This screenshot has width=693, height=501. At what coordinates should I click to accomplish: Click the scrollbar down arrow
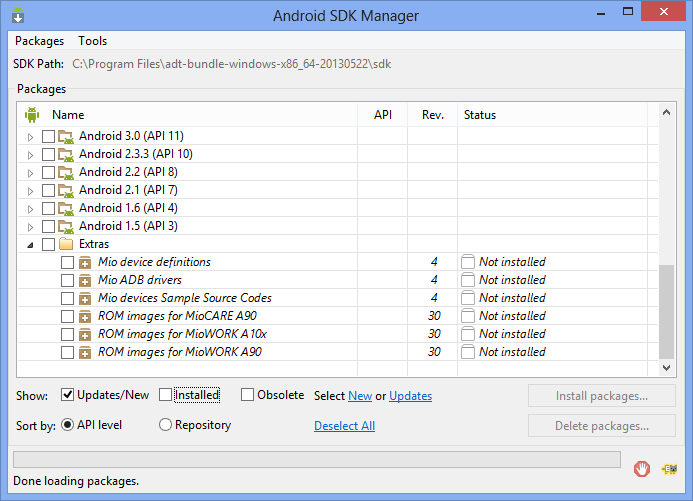click(666, 368)
